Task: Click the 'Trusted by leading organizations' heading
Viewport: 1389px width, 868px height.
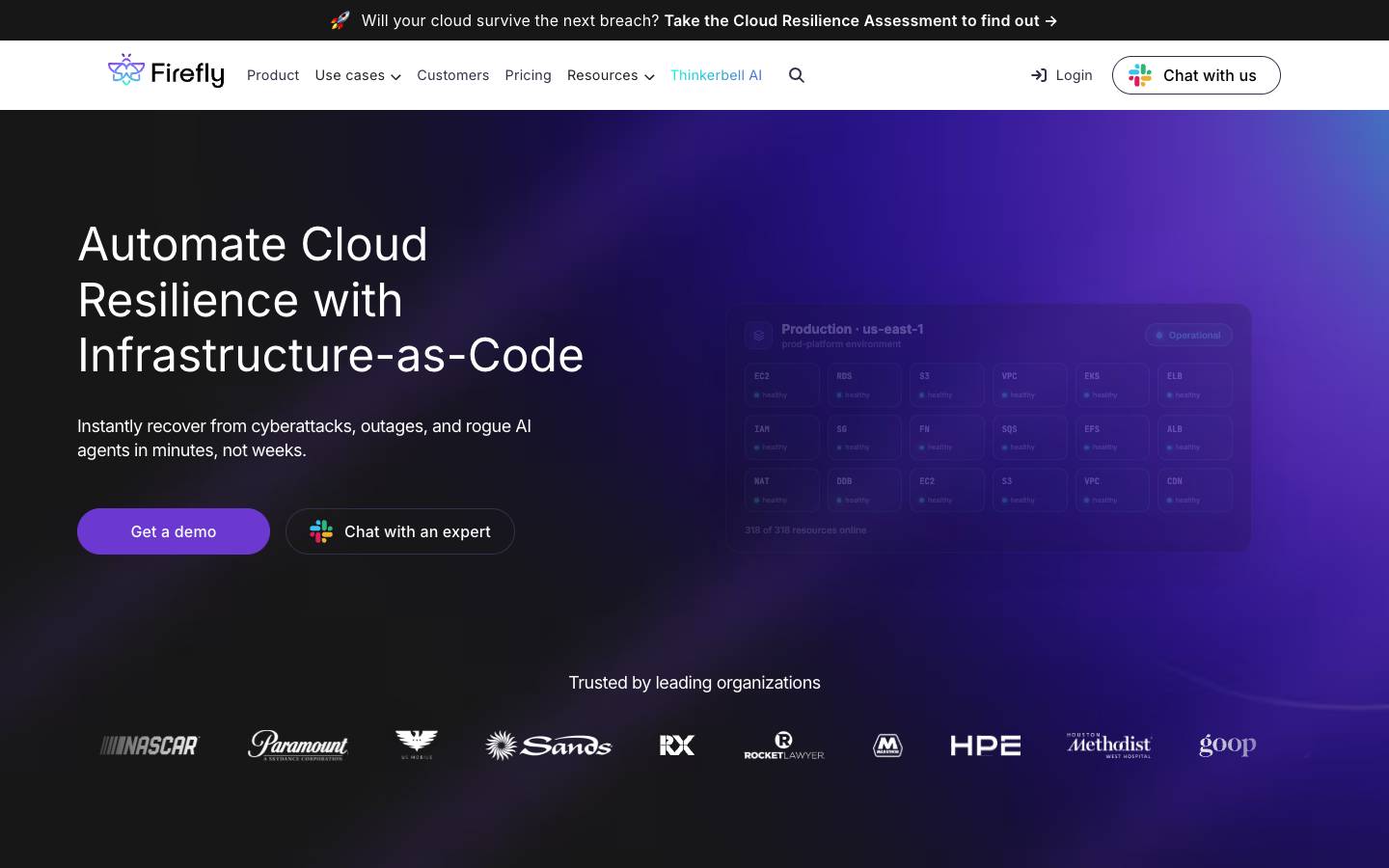Action: click(694, 683)
